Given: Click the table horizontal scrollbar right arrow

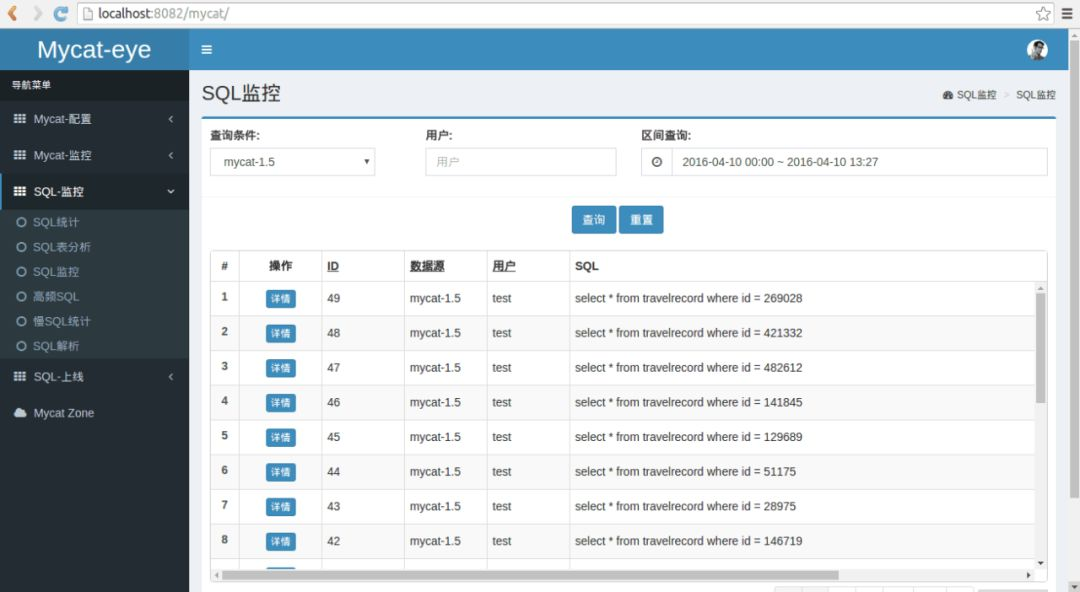Looking at the screenshot, I should click(1028, 575).
